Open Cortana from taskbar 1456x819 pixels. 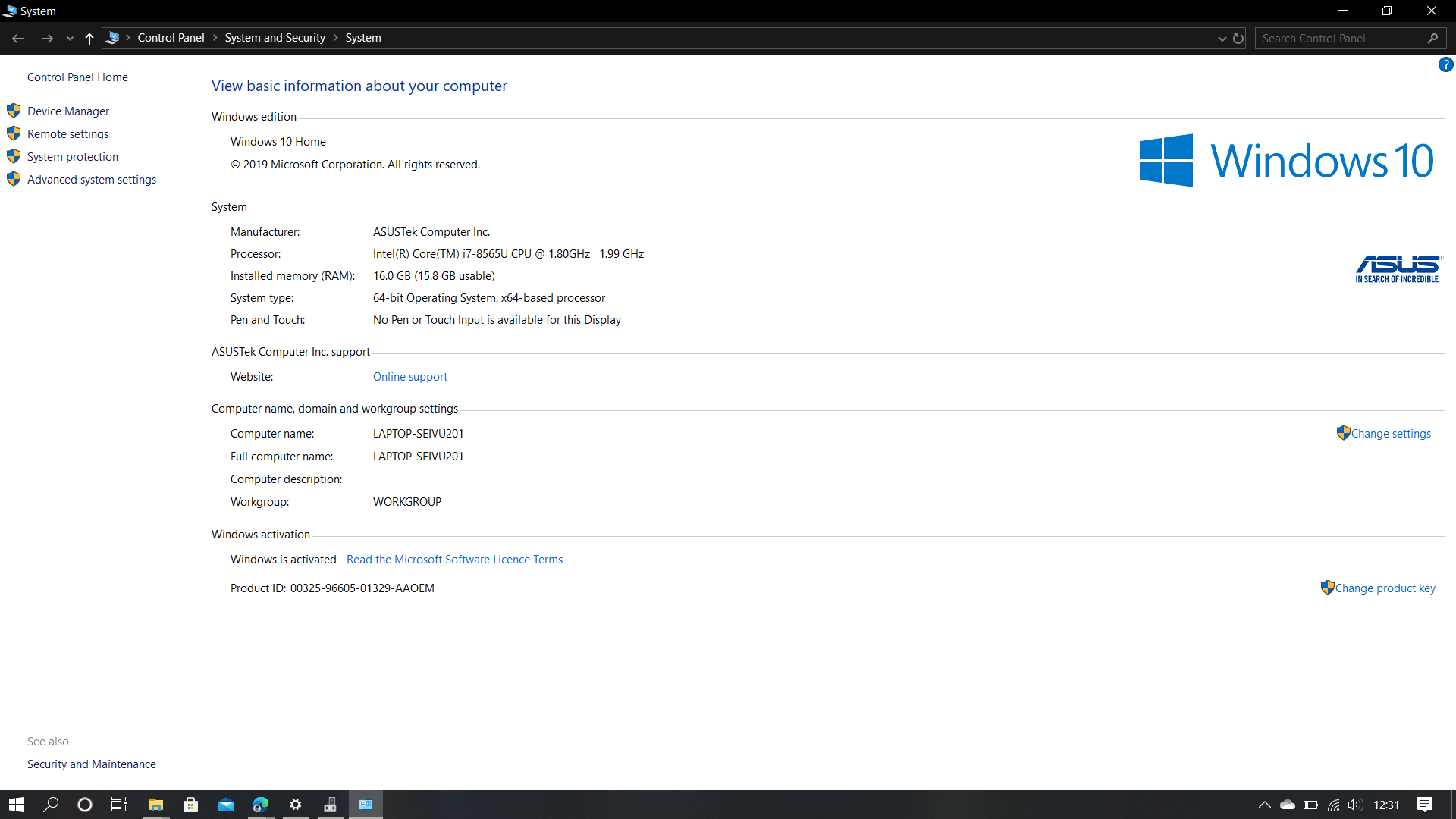[85, 805]
